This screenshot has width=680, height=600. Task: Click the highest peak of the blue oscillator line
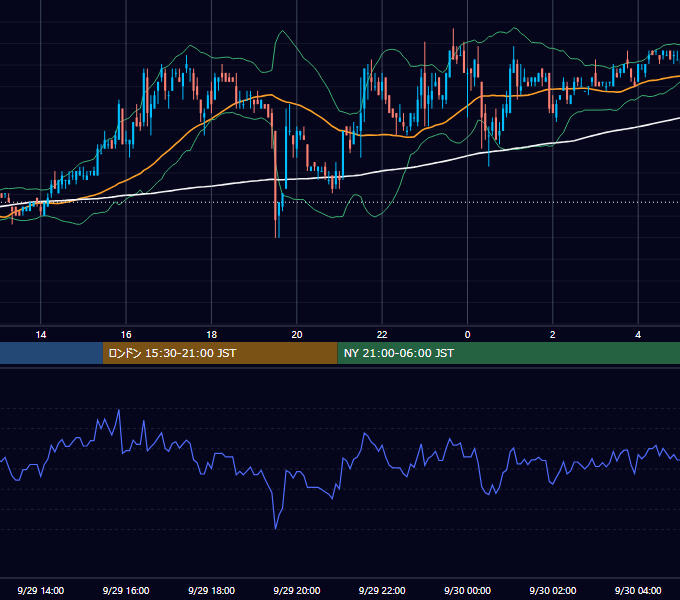click(x=119, y=410)
